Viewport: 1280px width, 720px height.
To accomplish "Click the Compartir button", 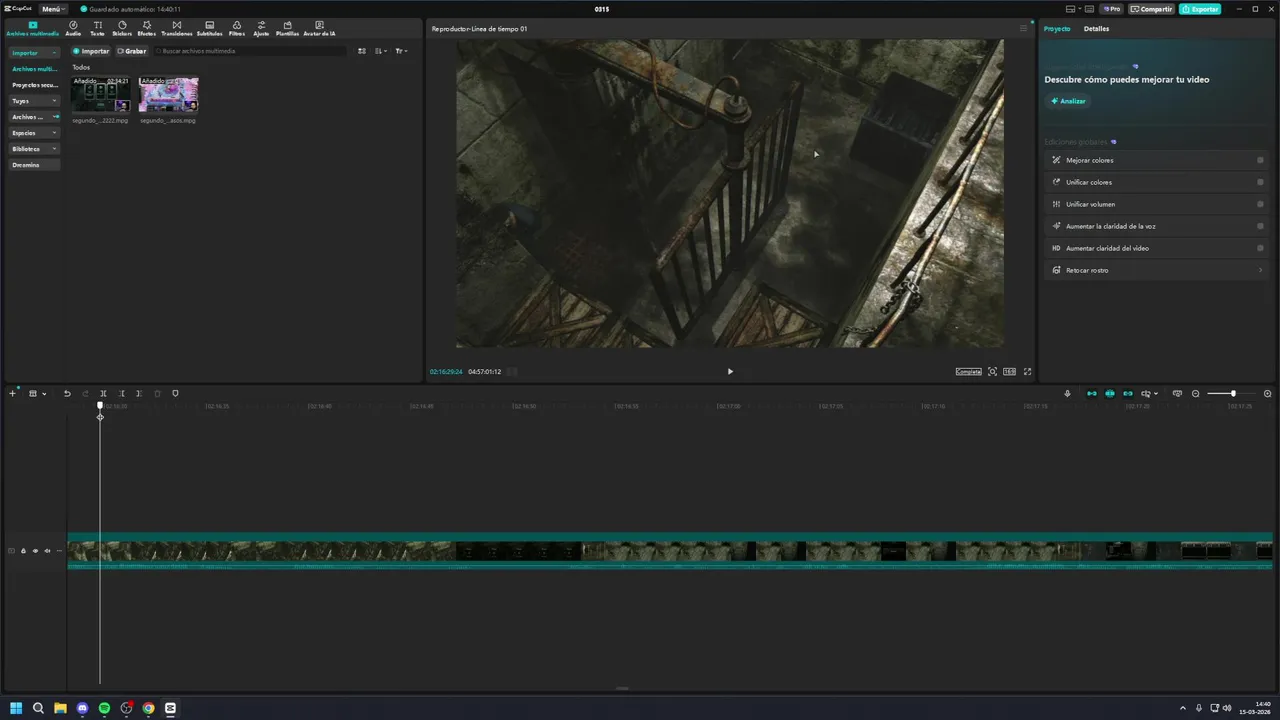I will pos(1152,9).
